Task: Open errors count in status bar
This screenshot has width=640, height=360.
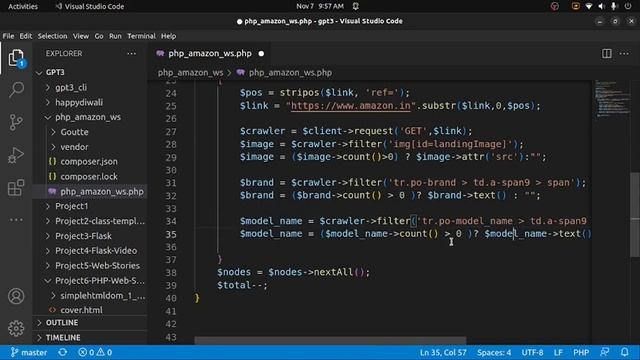Action: click(86, 352)
